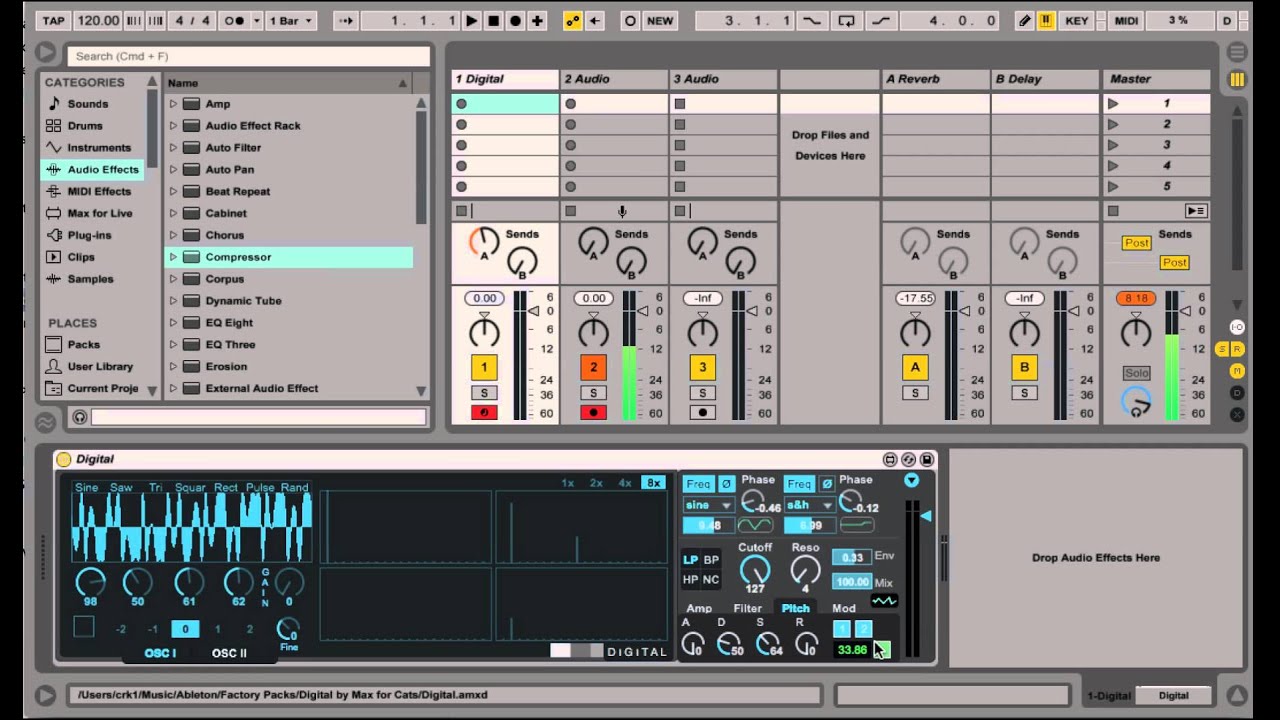Open the sine LFO waveform dropdown
This screenshot has height=720, width=1280.
[708, 505]
